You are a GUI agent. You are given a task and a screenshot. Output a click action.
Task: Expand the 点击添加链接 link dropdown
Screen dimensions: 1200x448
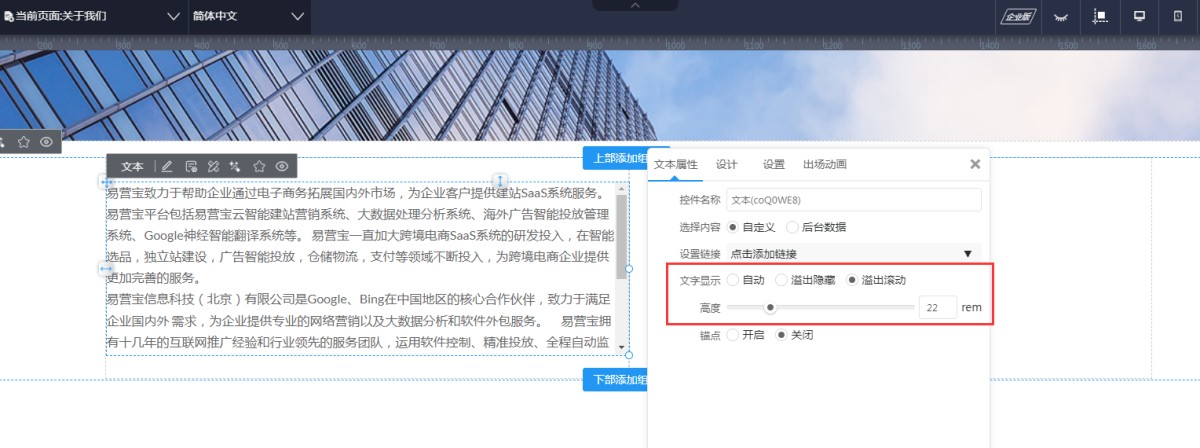[x=855, y=254]
